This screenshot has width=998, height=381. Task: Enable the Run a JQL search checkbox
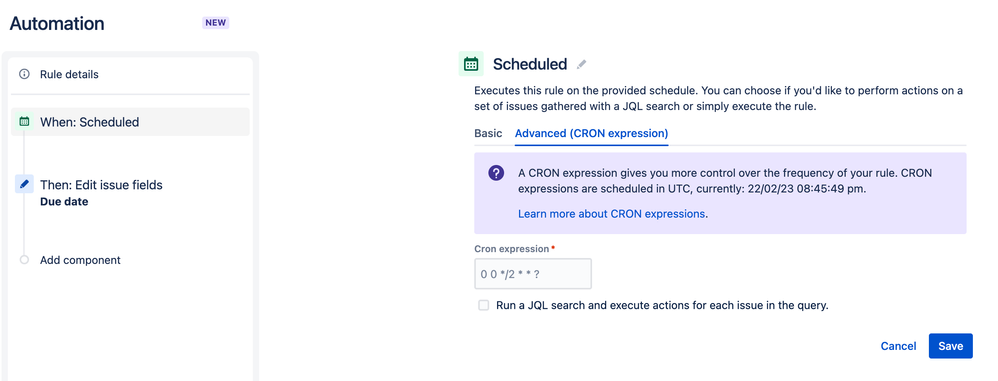484,305
